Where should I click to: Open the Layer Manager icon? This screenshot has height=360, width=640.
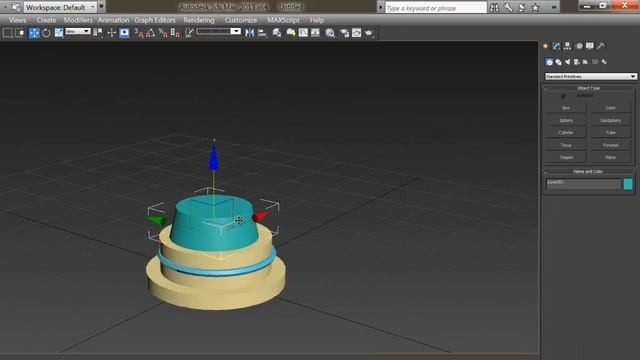pos(277,33)
